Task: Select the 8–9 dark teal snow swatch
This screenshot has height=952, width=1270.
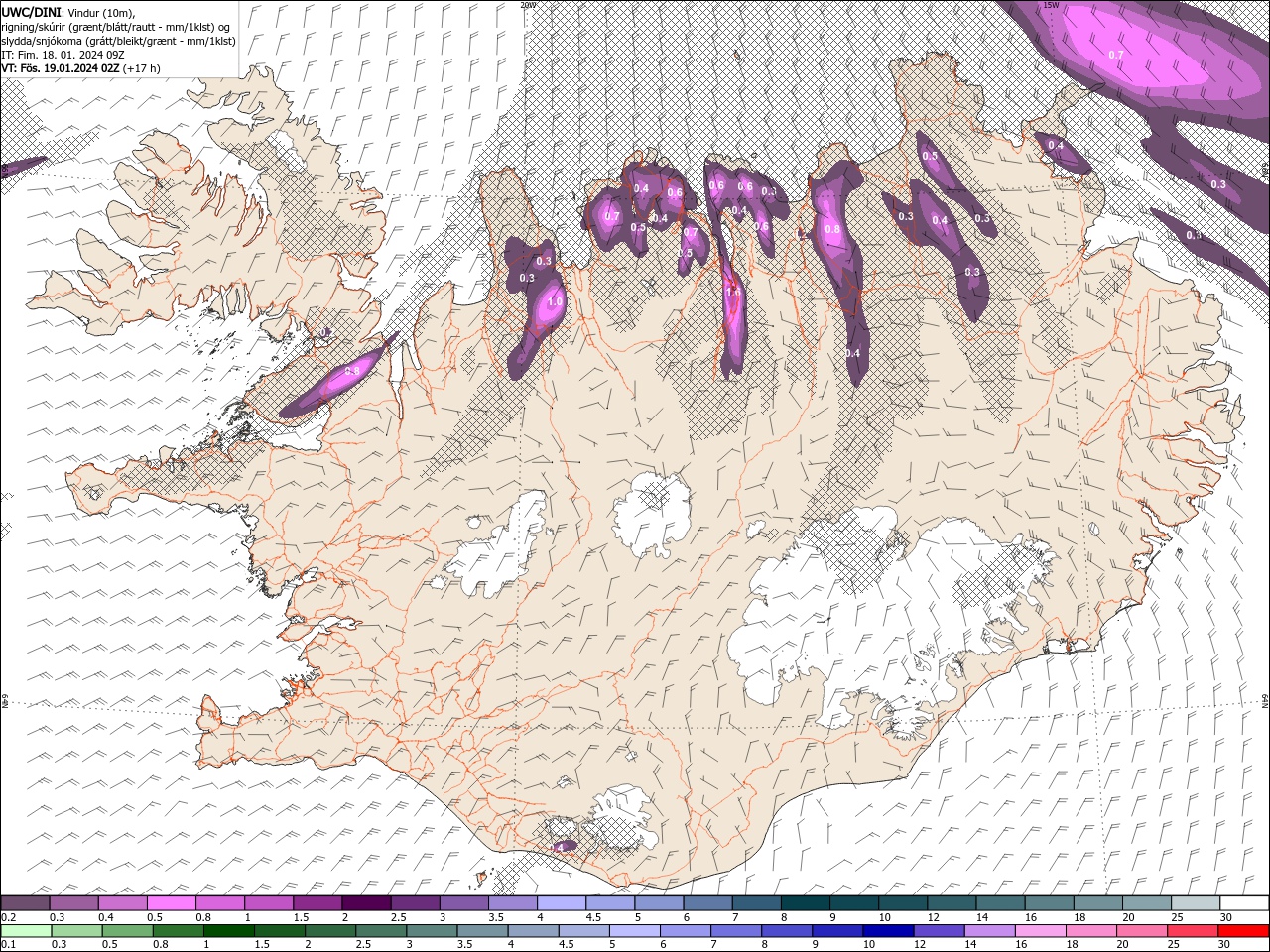Action: 805,903
